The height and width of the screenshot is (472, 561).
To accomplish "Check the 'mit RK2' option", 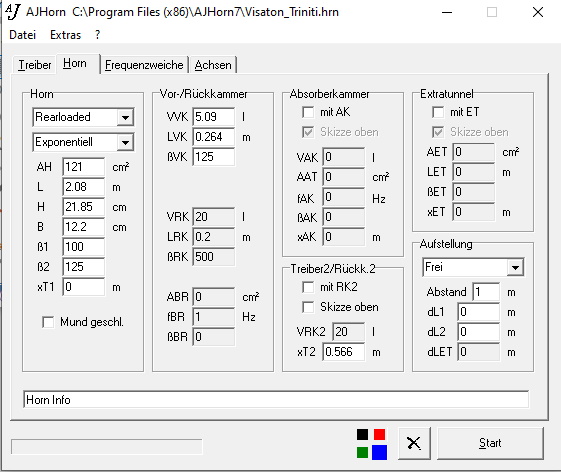I will (x=308, y=287).
